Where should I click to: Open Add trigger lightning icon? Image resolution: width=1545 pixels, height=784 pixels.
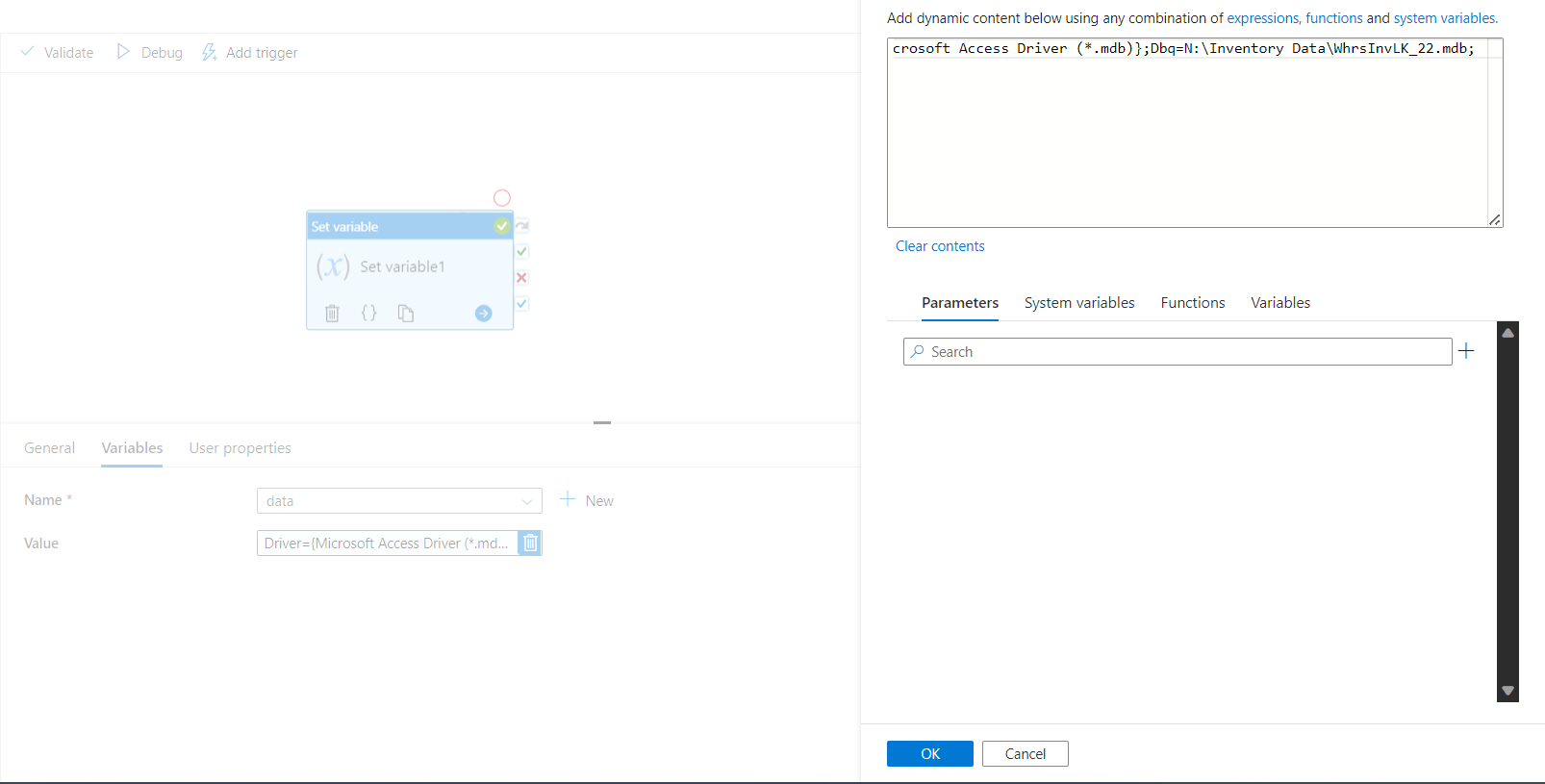(209, 52)
